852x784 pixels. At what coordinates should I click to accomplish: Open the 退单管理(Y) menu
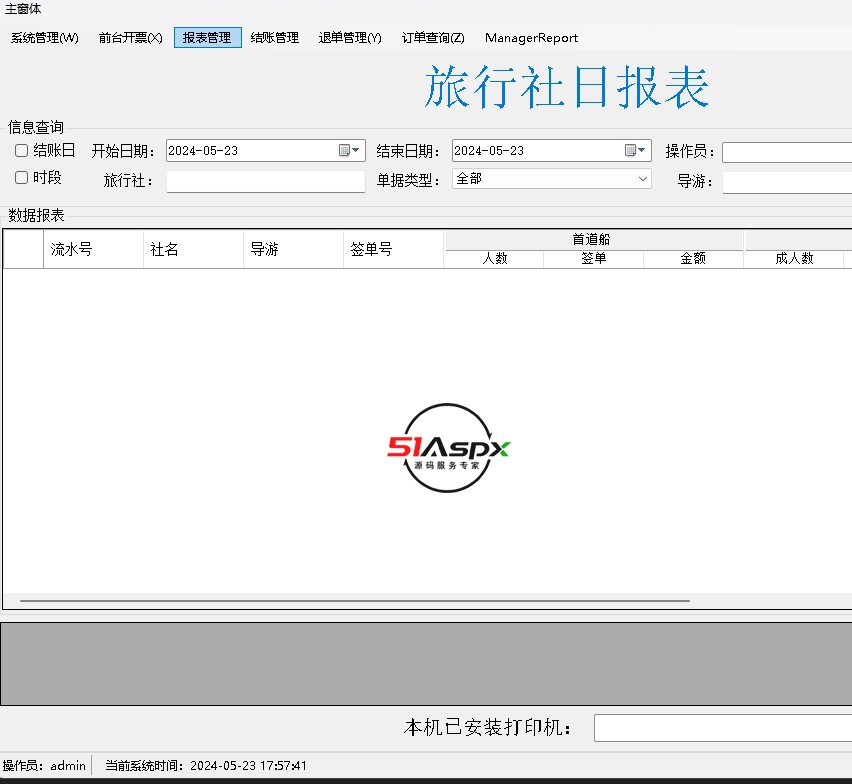point(350,38)
